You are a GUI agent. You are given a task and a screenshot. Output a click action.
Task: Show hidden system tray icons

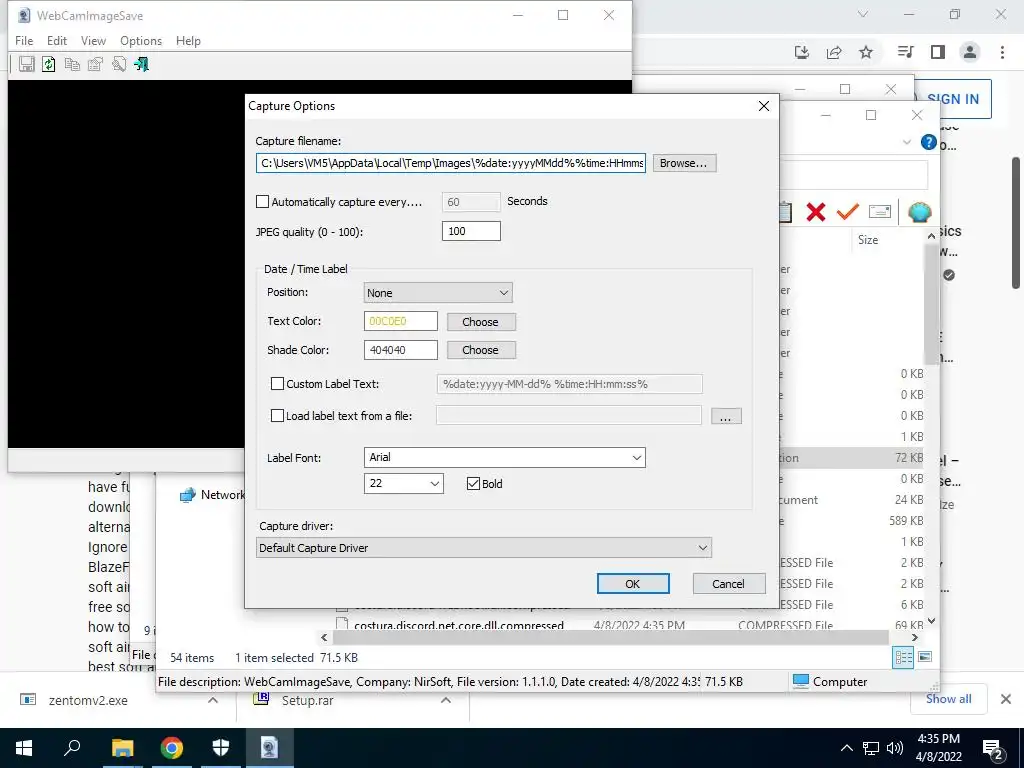pyautogui.click(x=846, y=748)
